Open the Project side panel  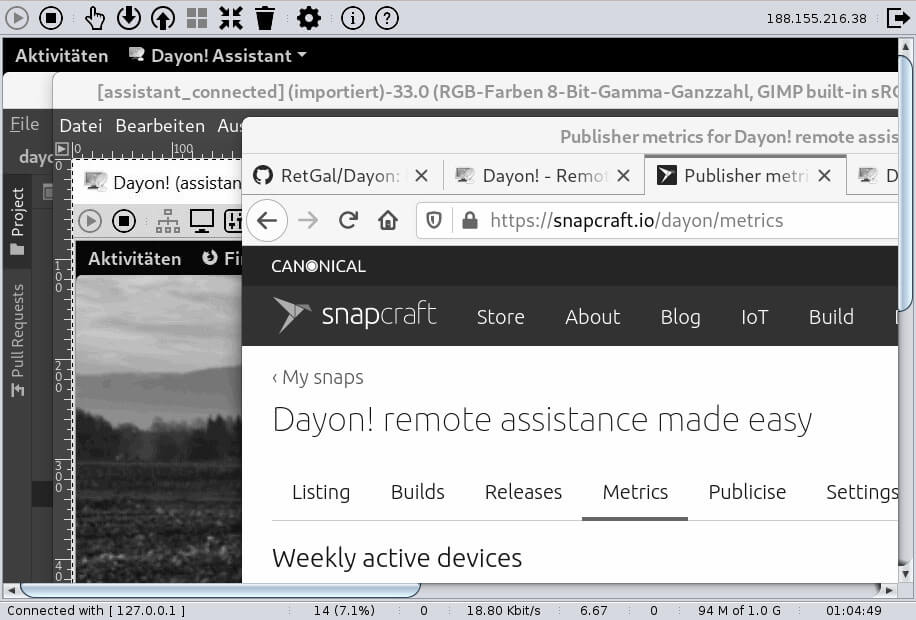click(18, 221)
